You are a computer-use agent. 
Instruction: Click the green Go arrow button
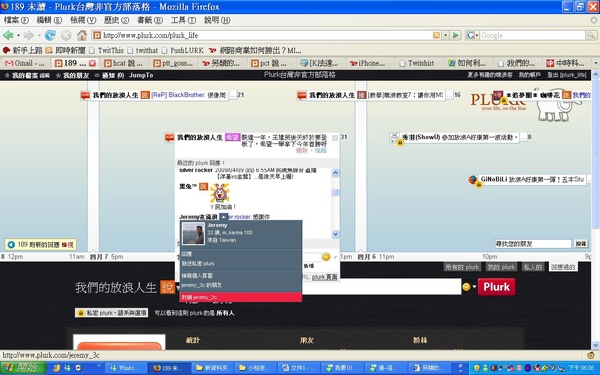[455, 35]
